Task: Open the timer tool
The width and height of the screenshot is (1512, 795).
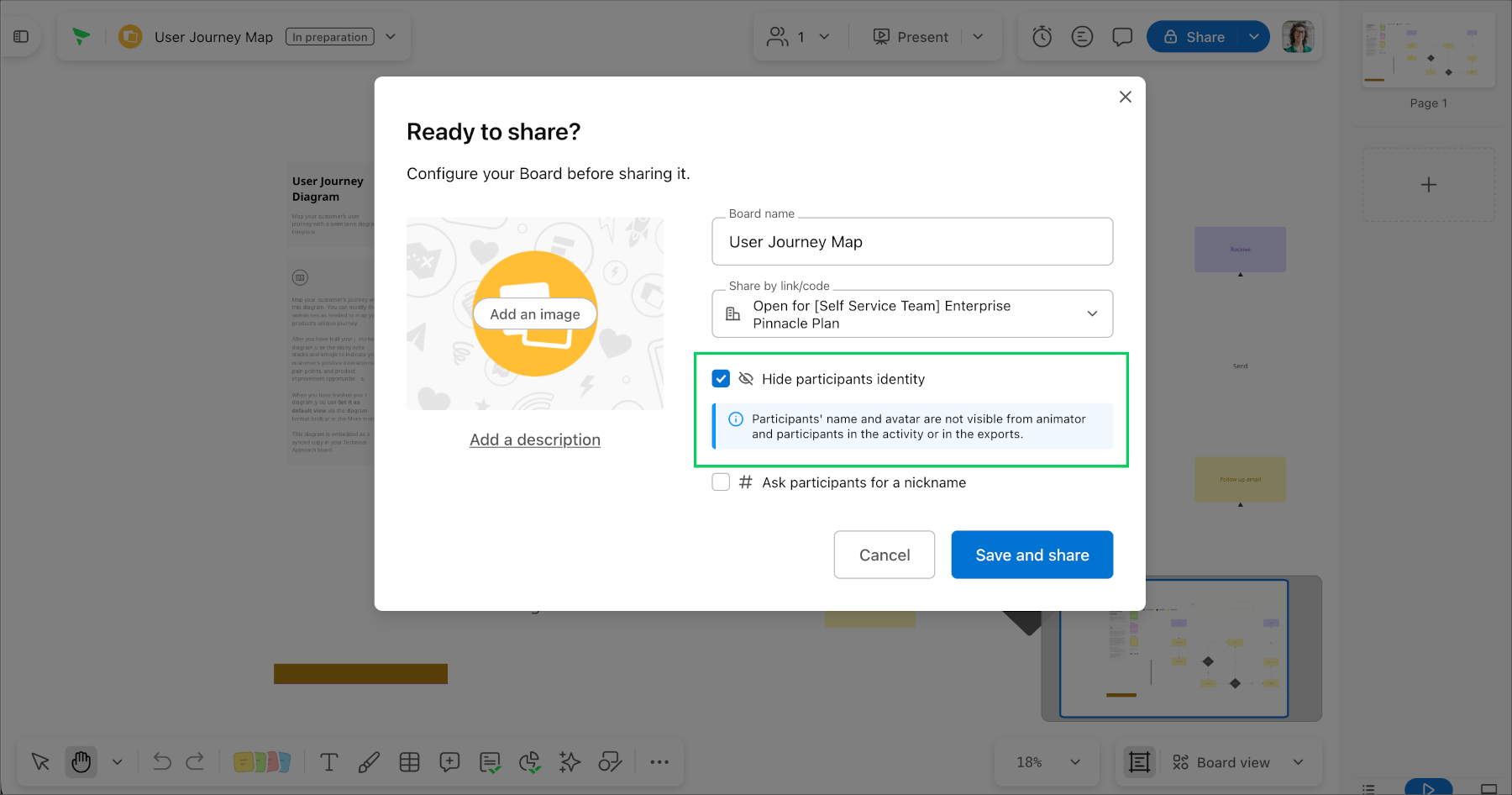Action: coord(1042,37)
